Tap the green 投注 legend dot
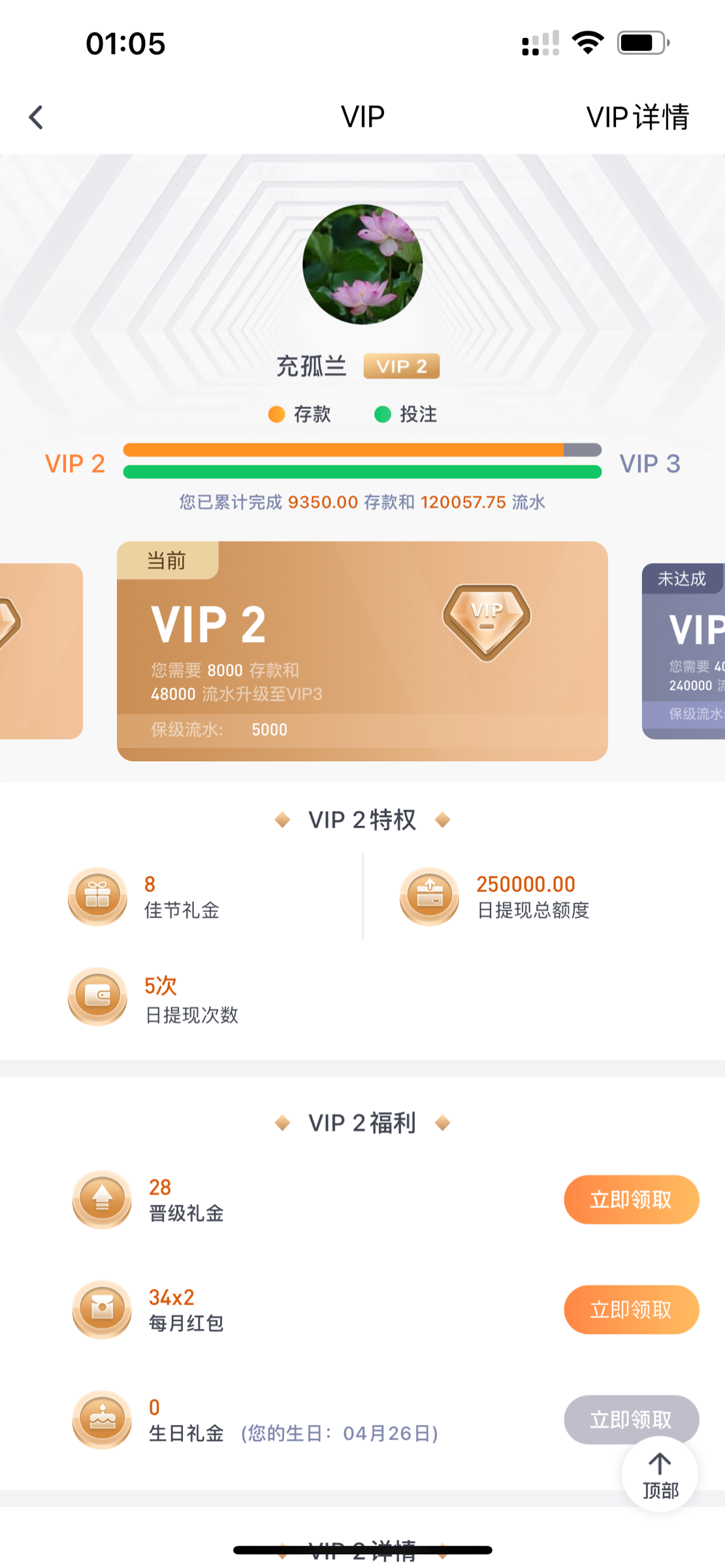This screenshot has width=725, height=1568. (x=382, y=414)
